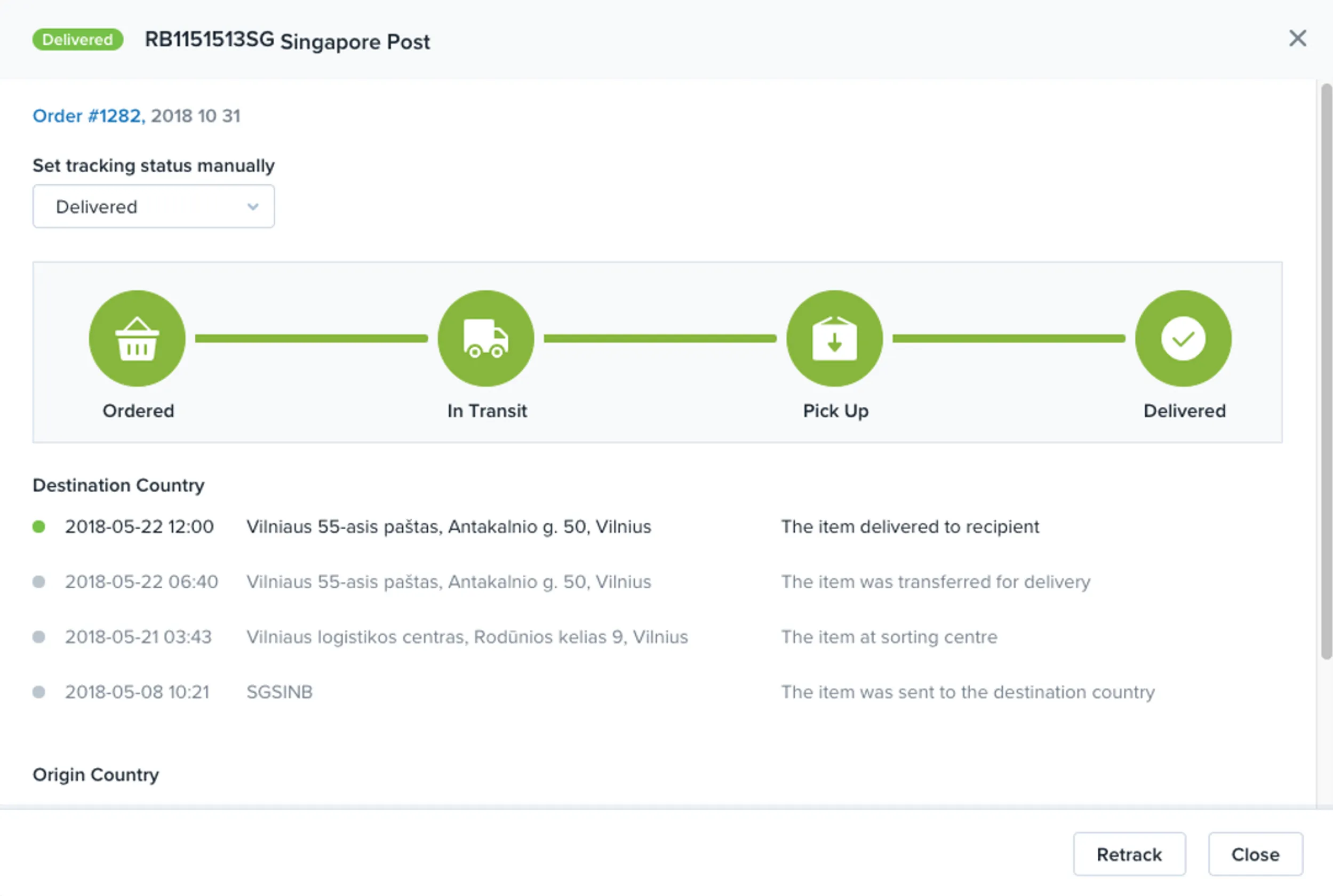Click the green dot beside 2018-05-22 12:00 entry
This screenshot has height=896, width=1333.
(39, 526)
